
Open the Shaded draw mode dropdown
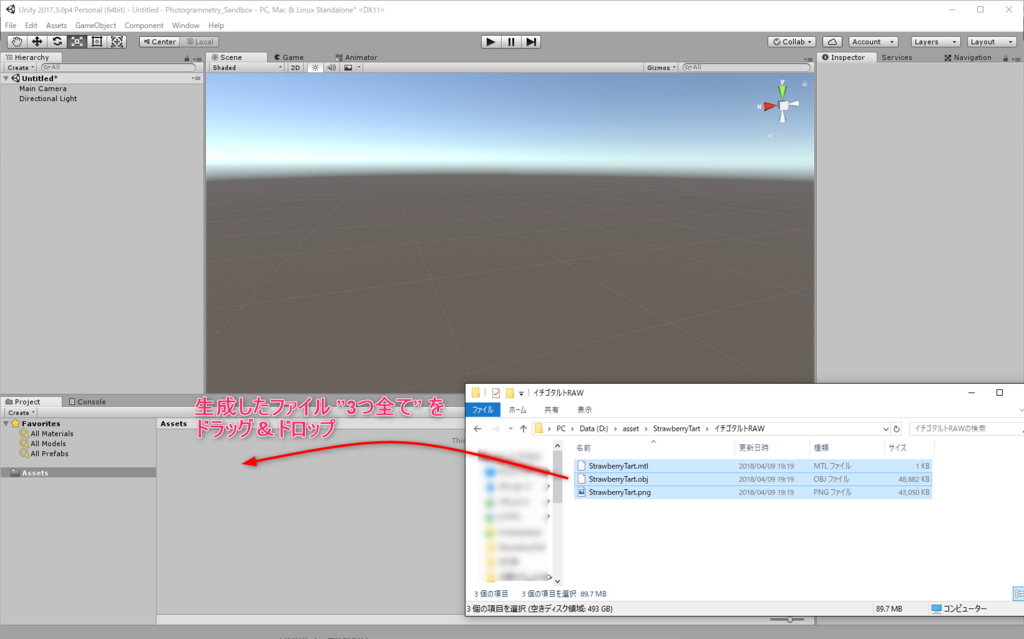point(246,67)
